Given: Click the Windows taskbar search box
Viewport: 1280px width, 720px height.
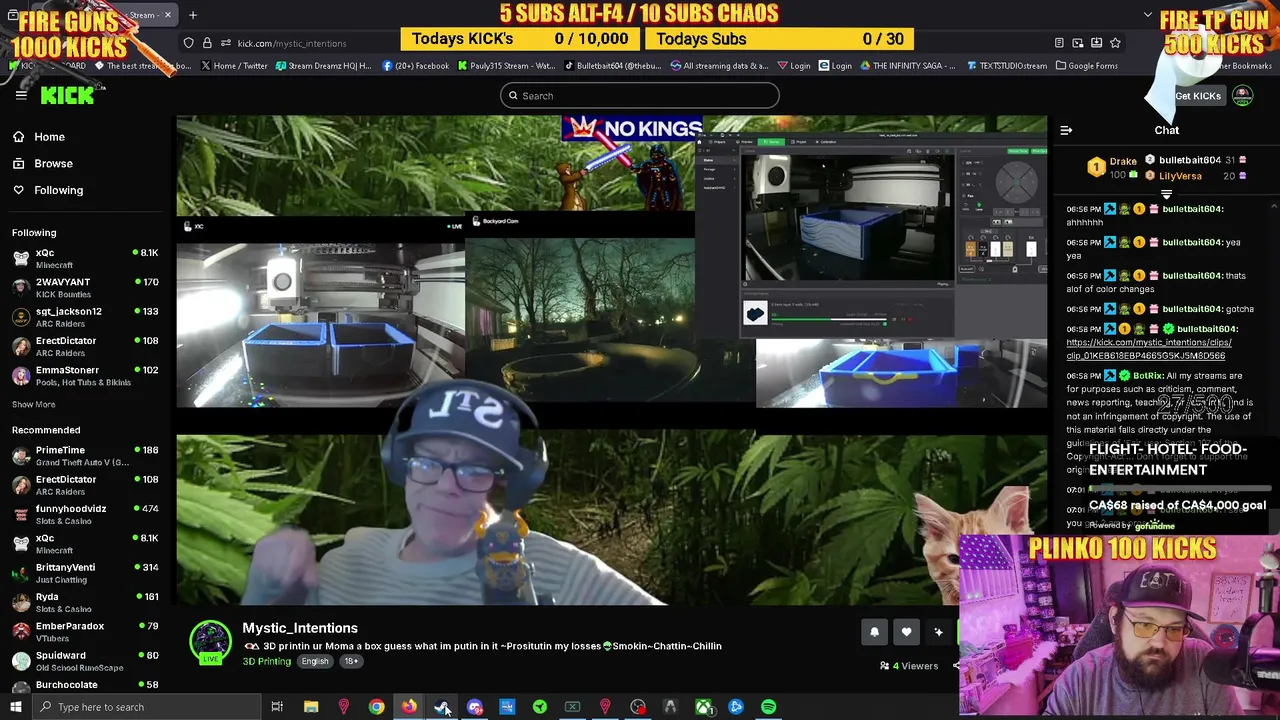Looking at the screenshot, I should point(146,707).
